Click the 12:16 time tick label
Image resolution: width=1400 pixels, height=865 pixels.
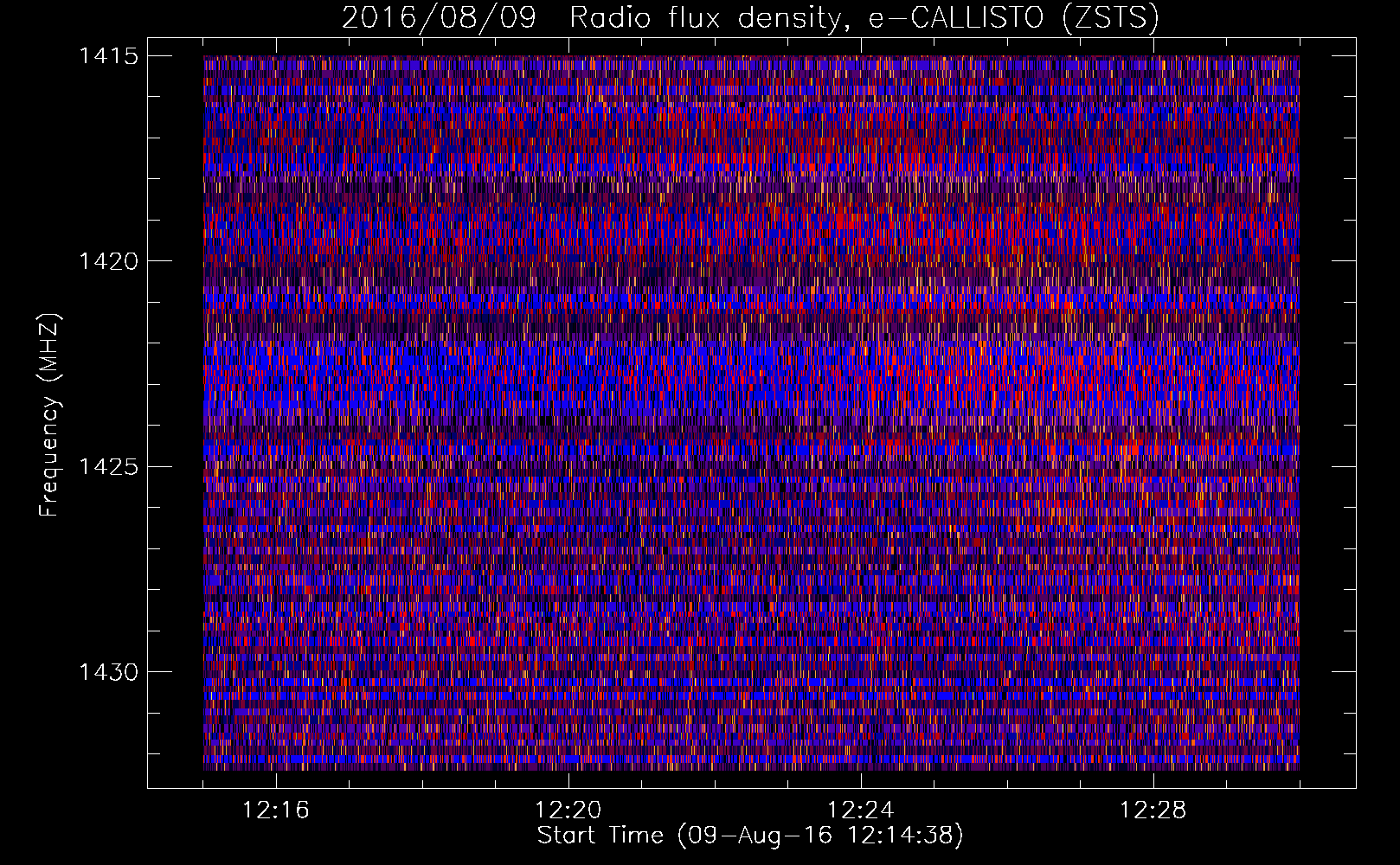coord(276,811)
